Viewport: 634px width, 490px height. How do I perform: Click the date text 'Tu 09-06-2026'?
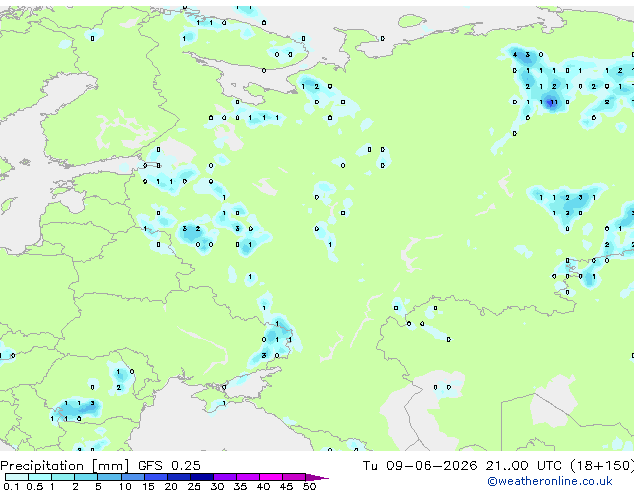tap(420, 466)
